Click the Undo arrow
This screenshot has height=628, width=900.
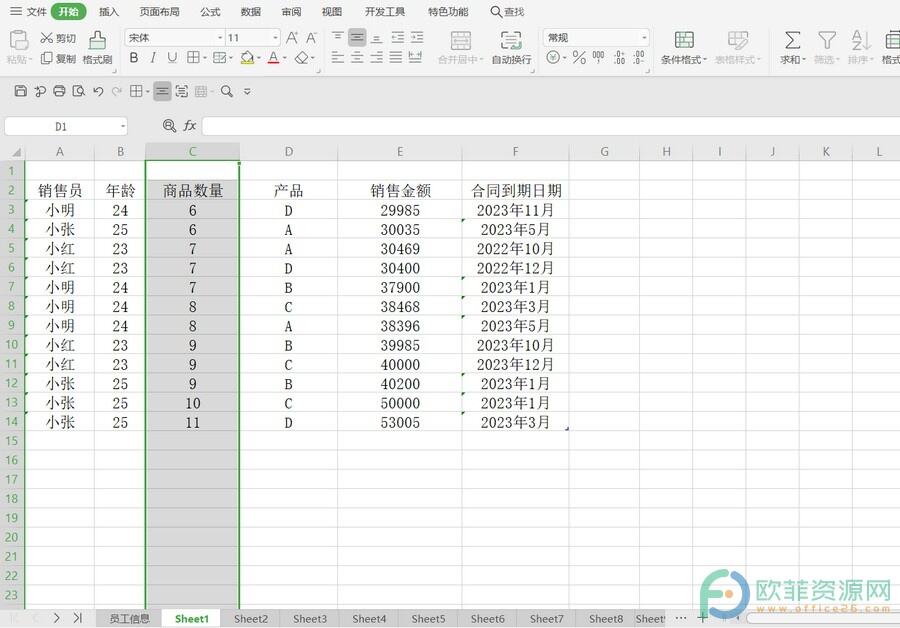[x=98, y=91]
